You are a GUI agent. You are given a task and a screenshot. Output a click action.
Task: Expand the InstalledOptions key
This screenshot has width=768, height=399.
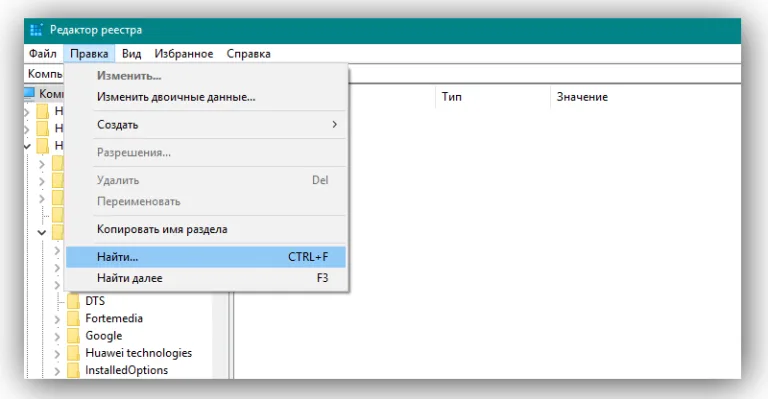[57, 371]
